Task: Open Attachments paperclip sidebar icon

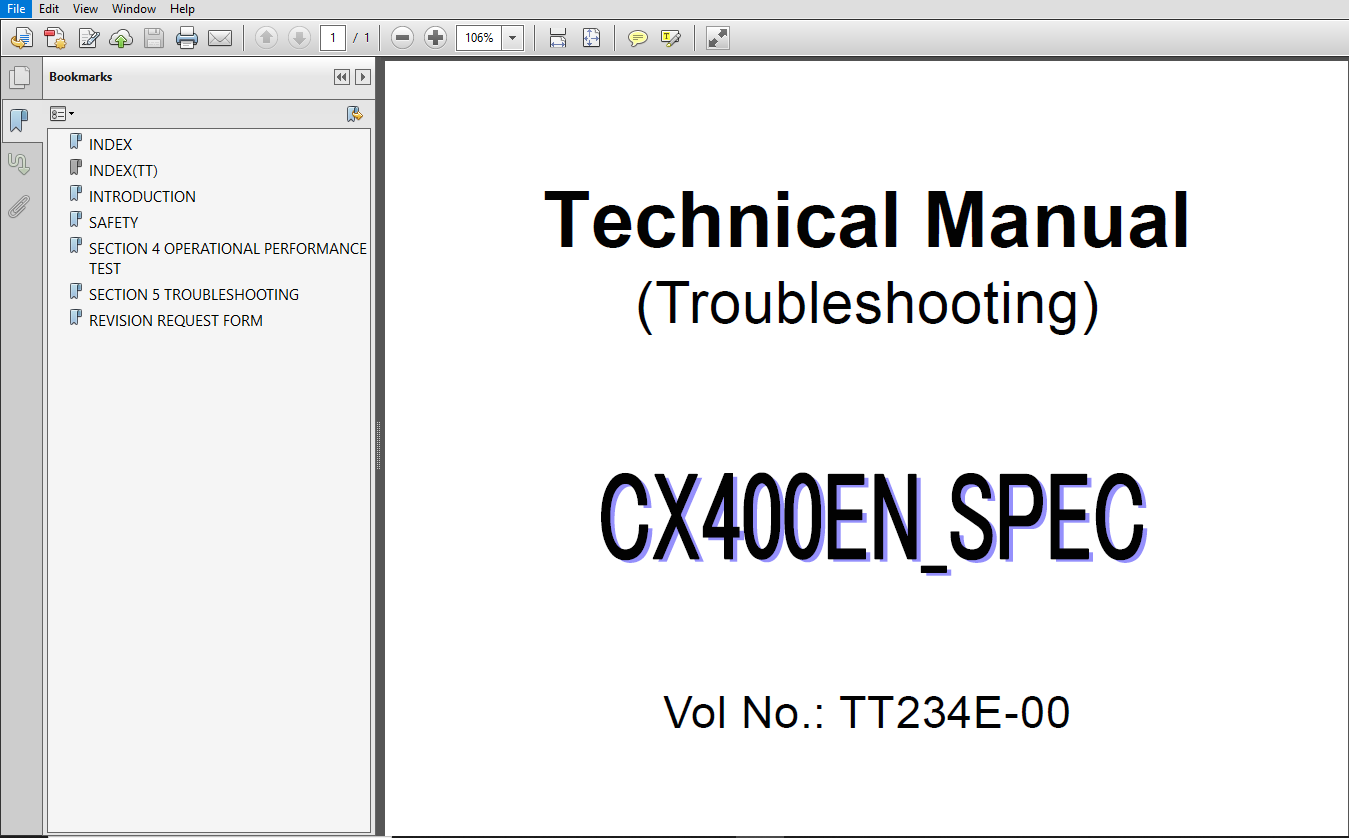Action: 19,206
